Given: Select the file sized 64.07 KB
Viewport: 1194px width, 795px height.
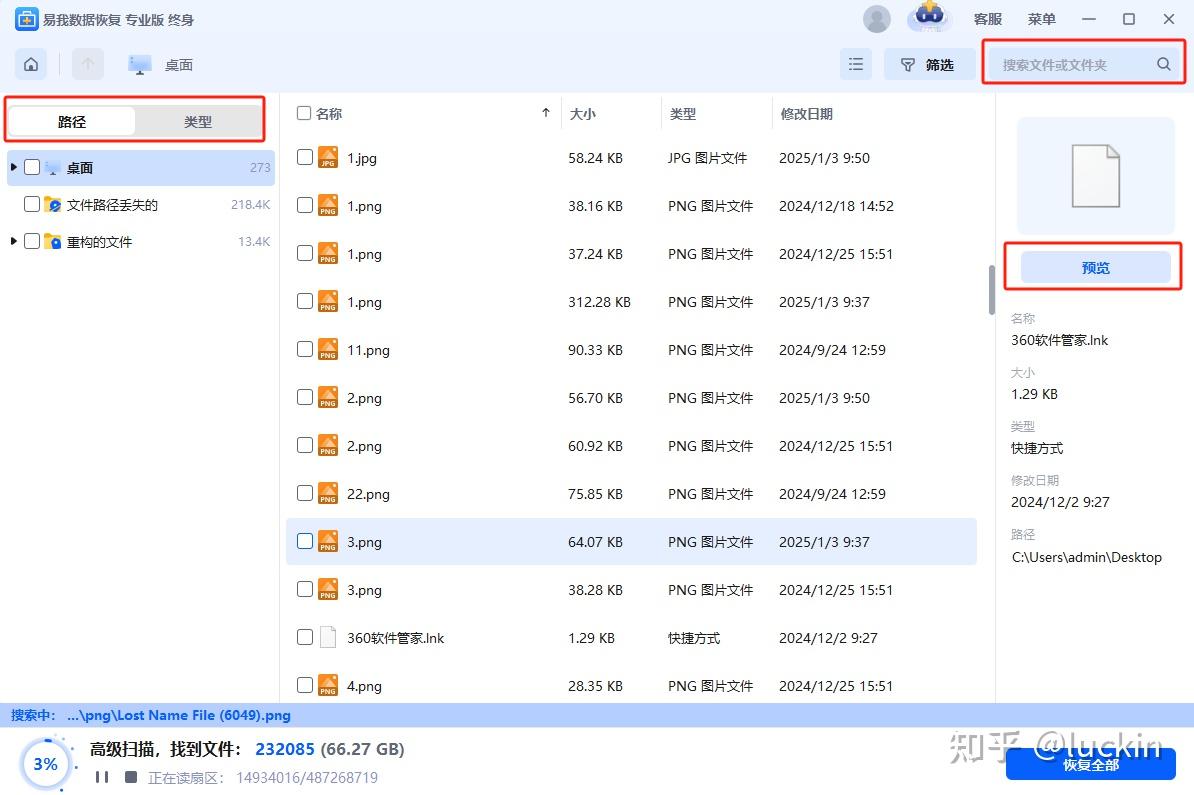Looking at the screenshot, I should pos(631,541).
